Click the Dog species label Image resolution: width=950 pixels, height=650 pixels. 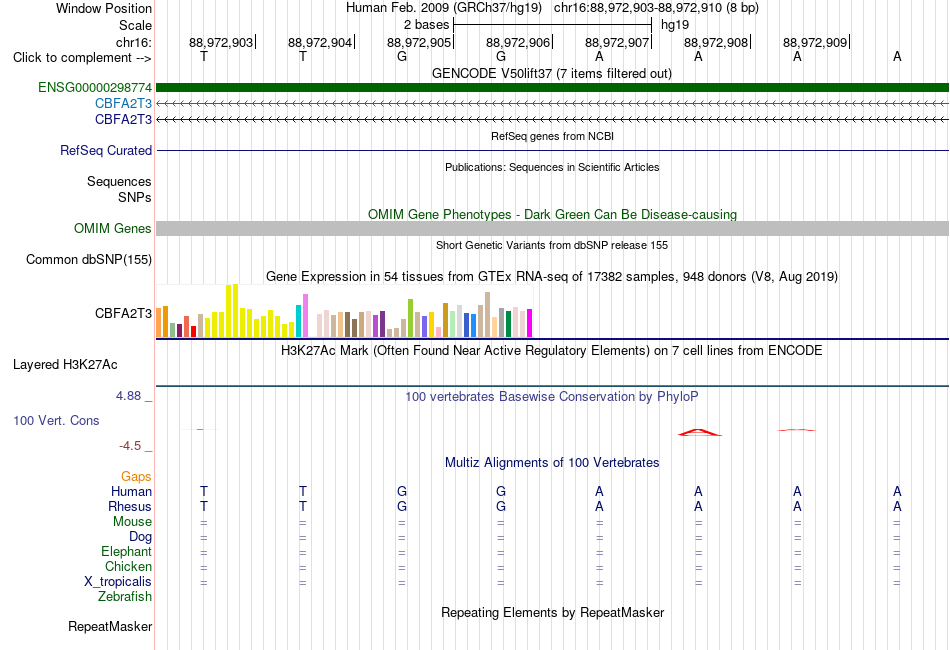tap(140, 537)
